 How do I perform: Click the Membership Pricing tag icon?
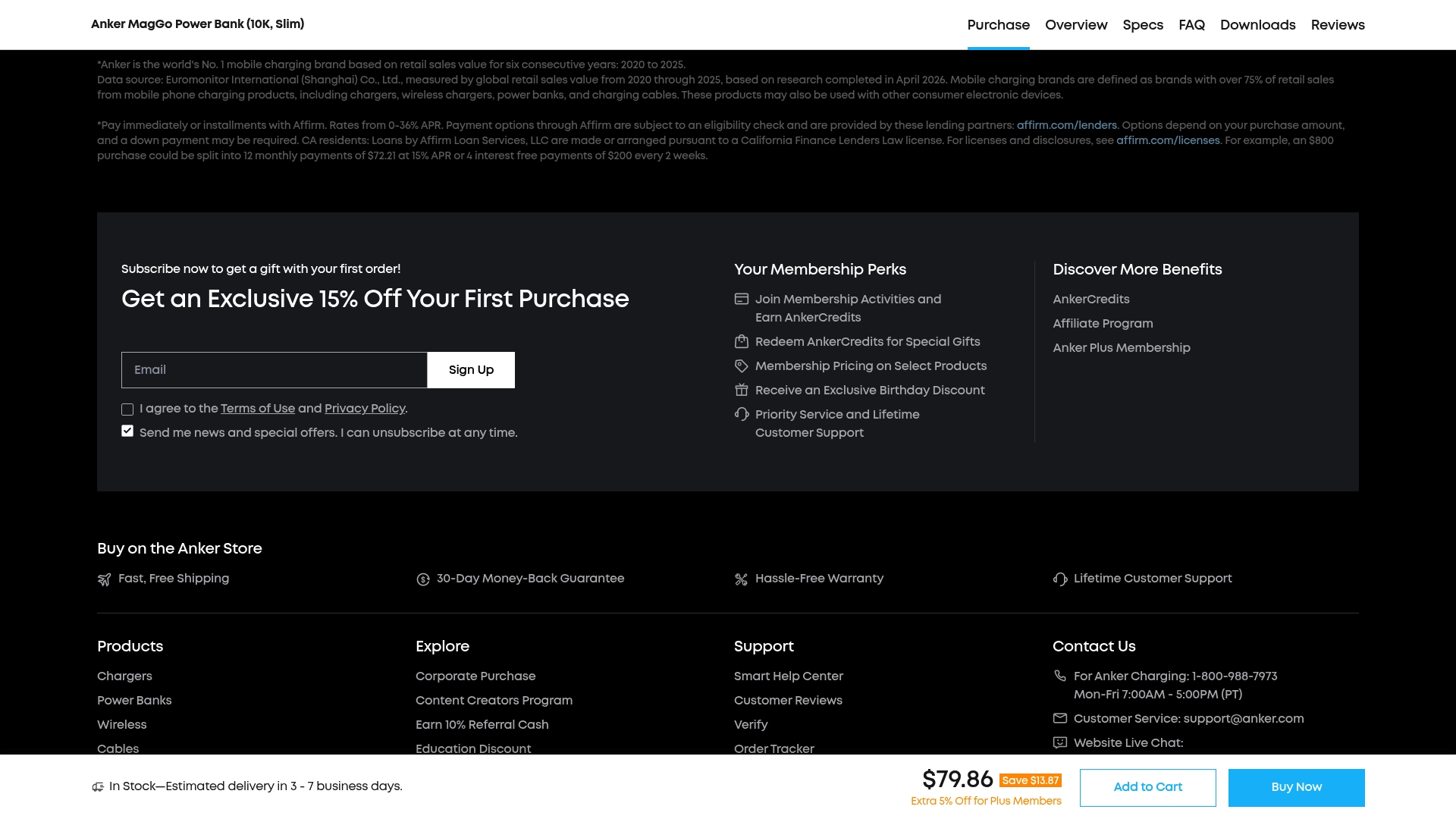[742, 366]
